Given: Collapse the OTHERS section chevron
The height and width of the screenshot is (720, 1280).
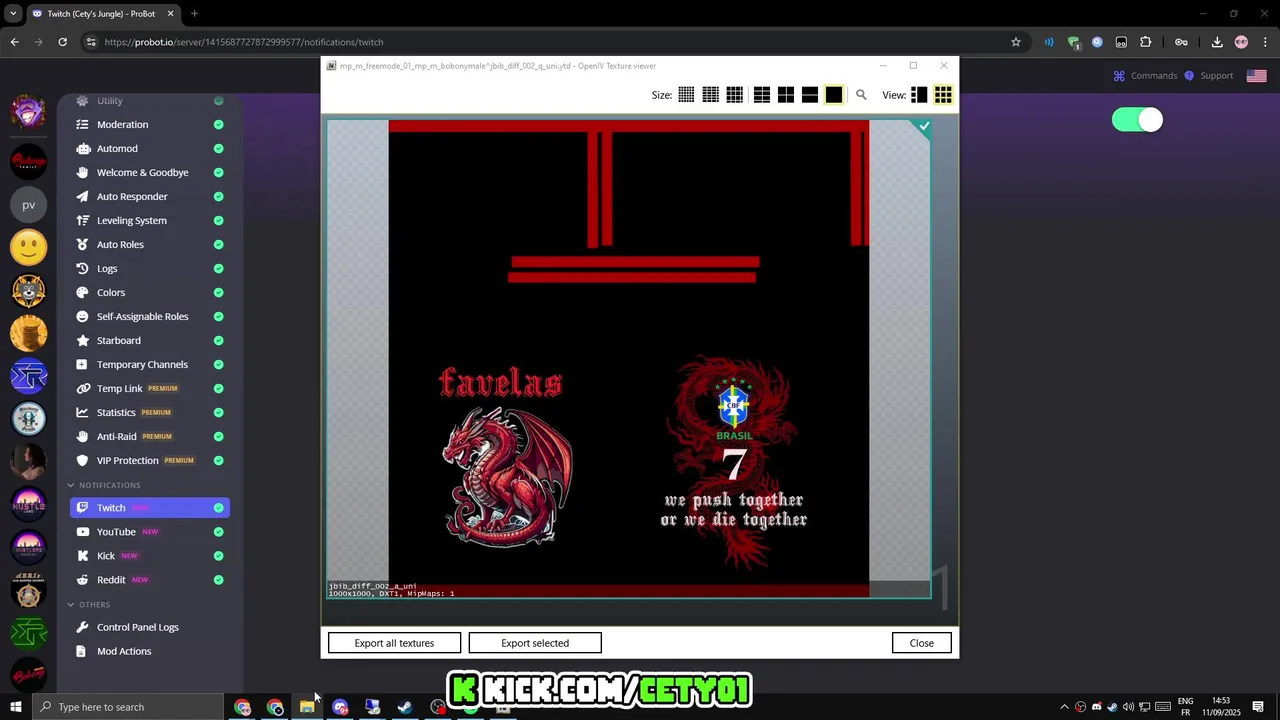Looking at the screenshot, I should pyautogui.click(x=71, y=604).
